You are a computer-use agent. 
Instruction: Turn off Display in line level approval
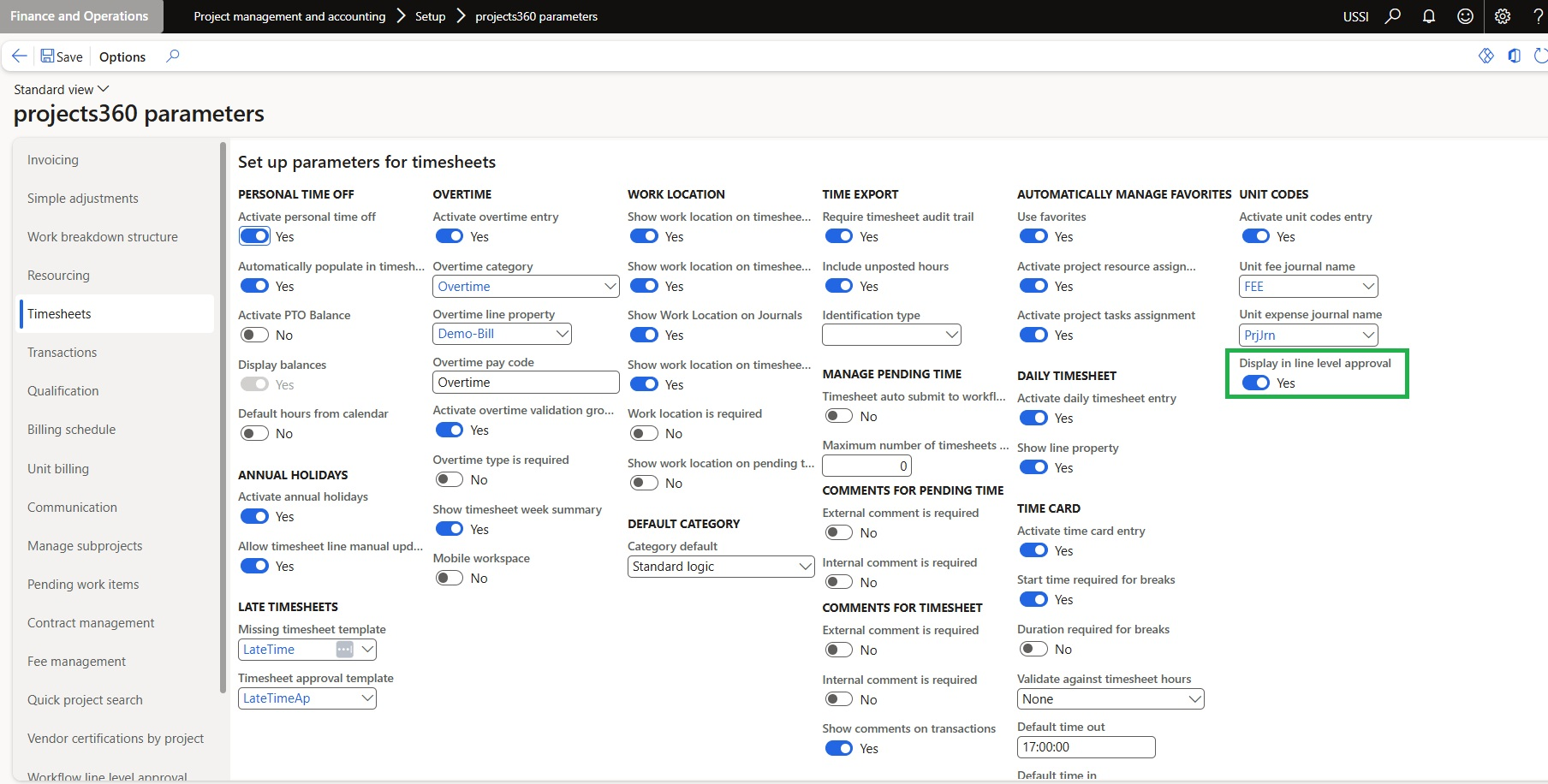1256,383
